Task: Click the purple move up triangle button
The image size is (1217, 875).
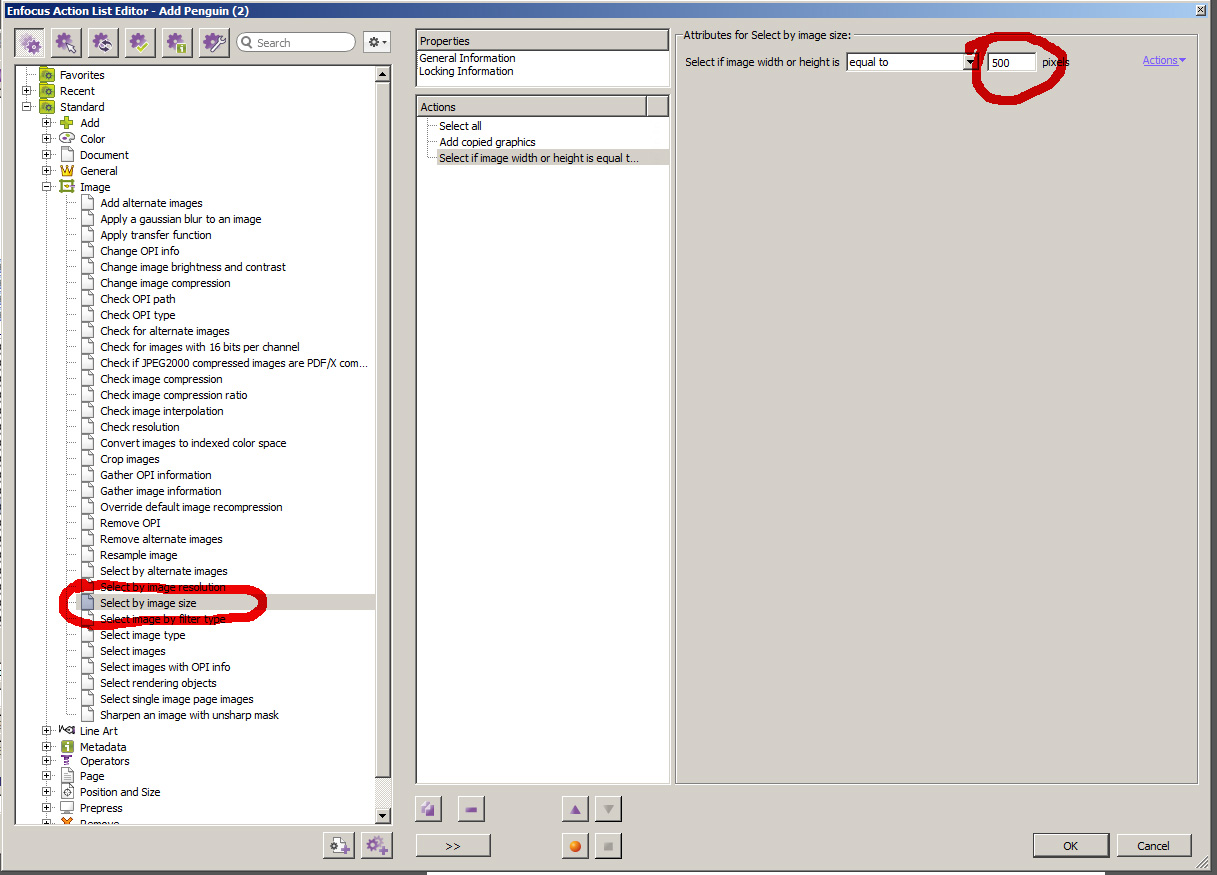Action: click(x=575, y=808)
